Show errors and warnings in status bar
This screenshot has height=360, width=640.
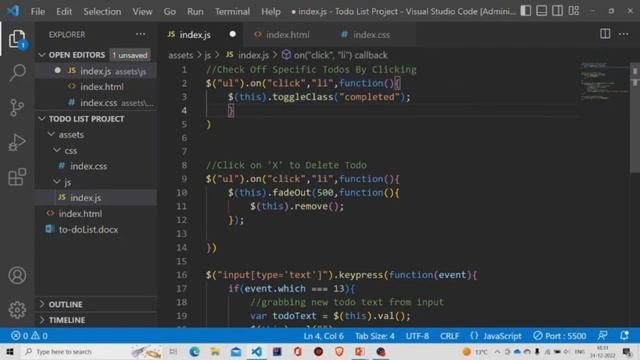(x=29, y=336)
